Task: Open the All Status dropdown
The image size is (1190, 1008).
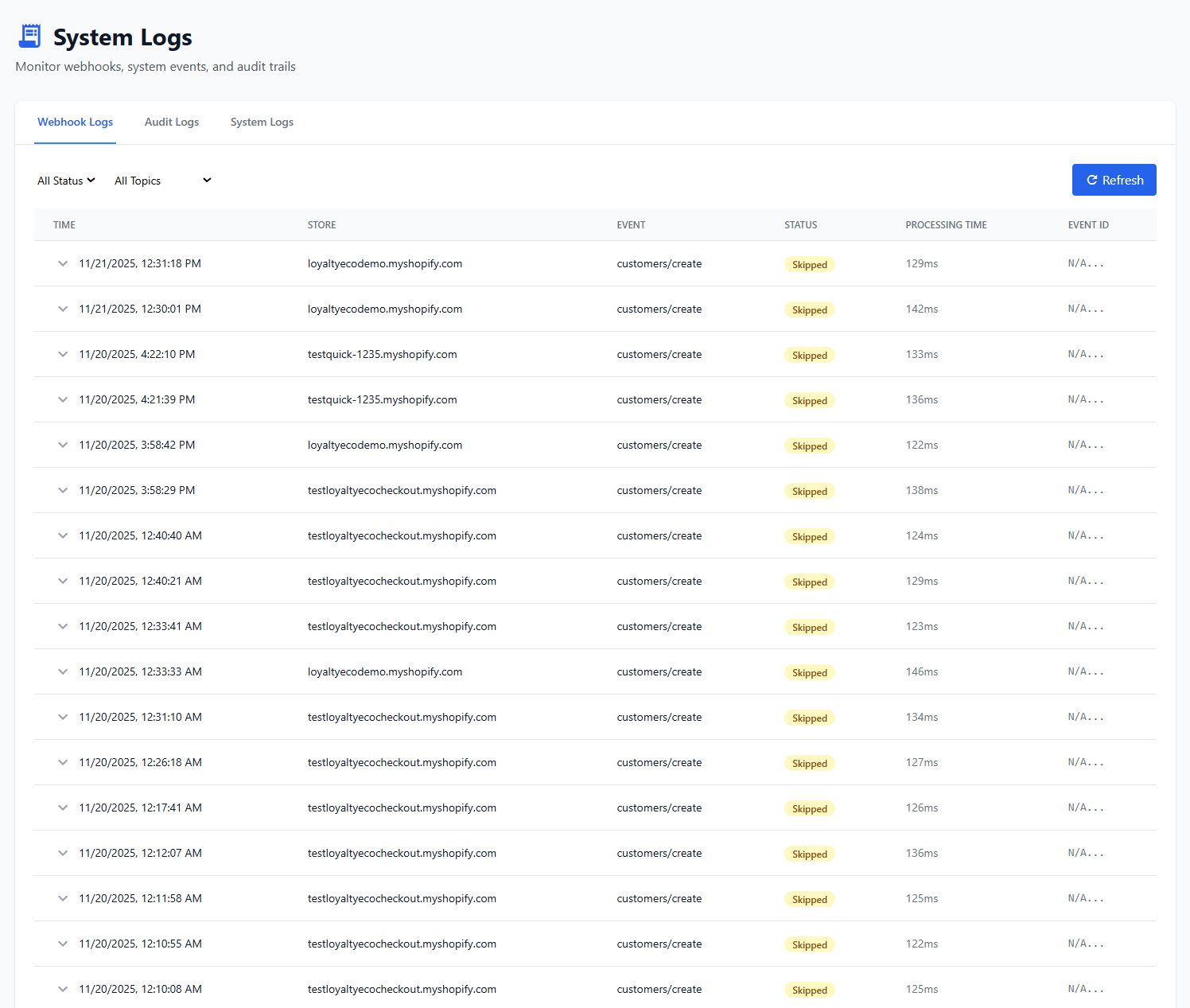Action: (66, 180)
